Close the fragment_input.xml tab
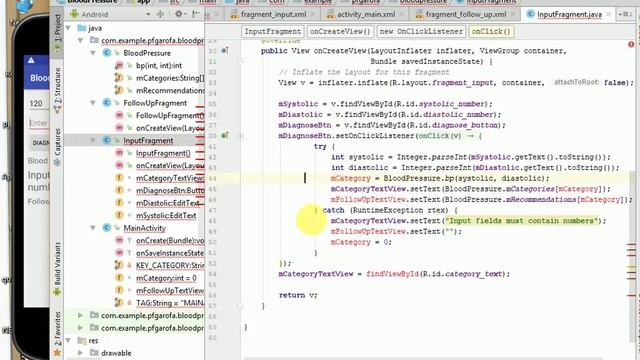The width and height of the screenshot is (640, 360). (313, 14)
